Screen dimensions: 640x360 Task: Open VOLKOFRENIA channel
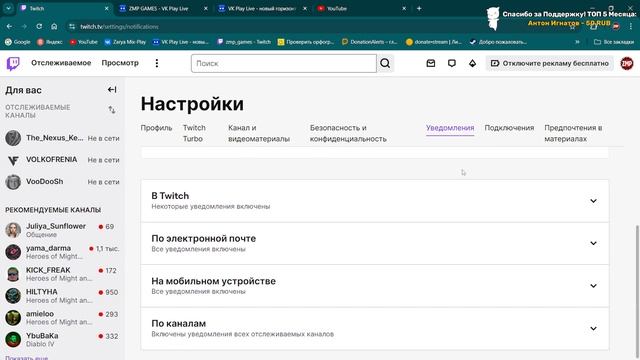[62, 160]
